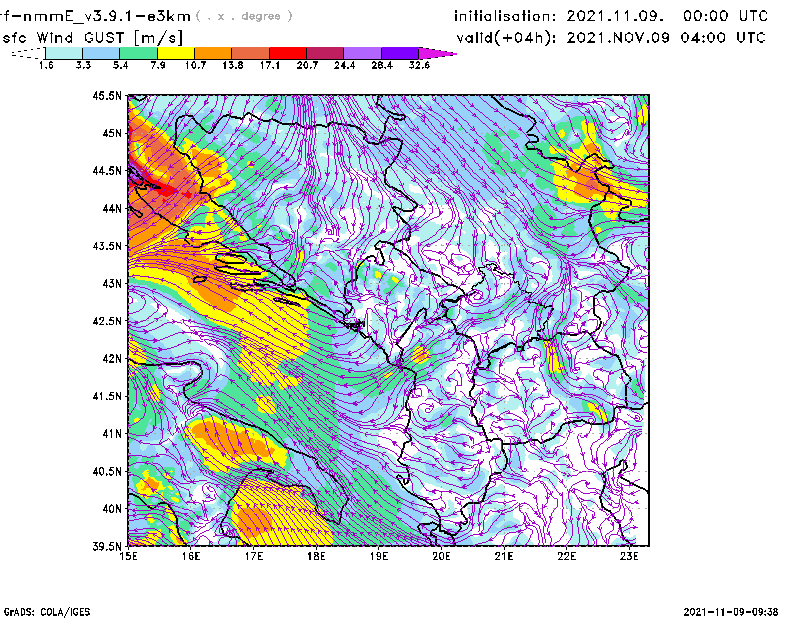Click the longitude label "18E"

[x=316, y=556]
